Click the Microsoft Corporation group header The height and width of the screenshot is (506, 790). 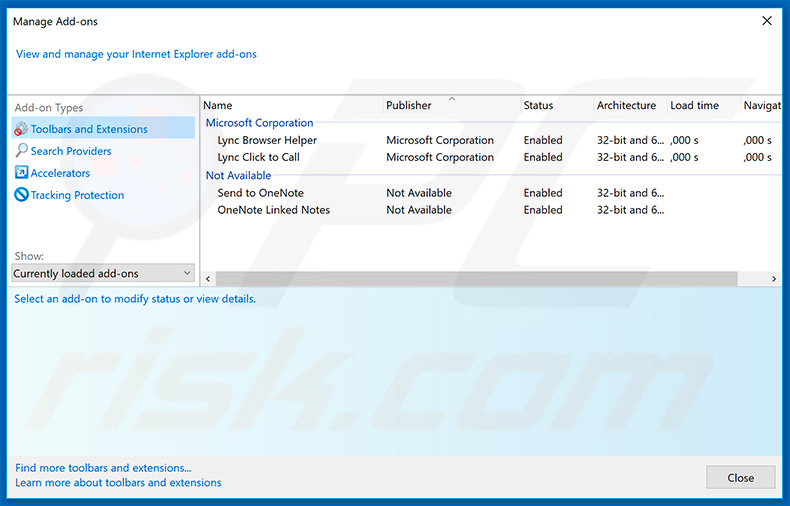(x=259, y=123)
